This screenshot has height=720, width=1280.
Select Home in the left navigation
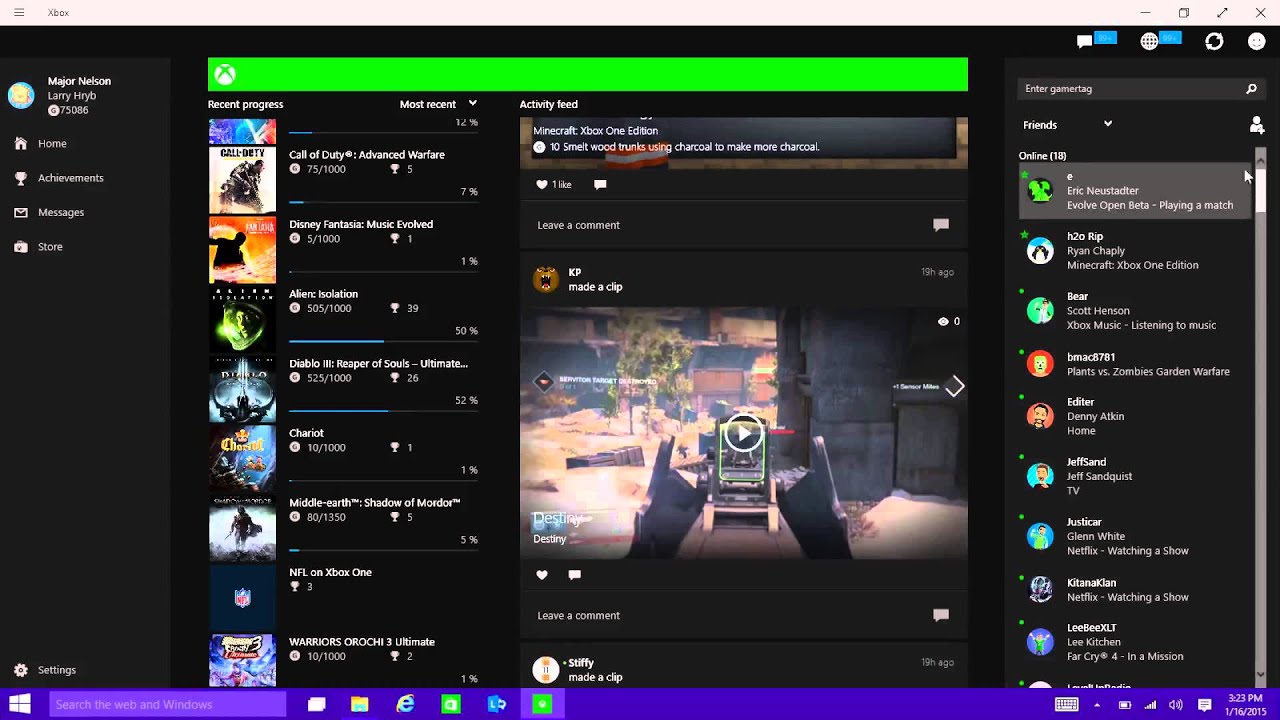(52, 144)
